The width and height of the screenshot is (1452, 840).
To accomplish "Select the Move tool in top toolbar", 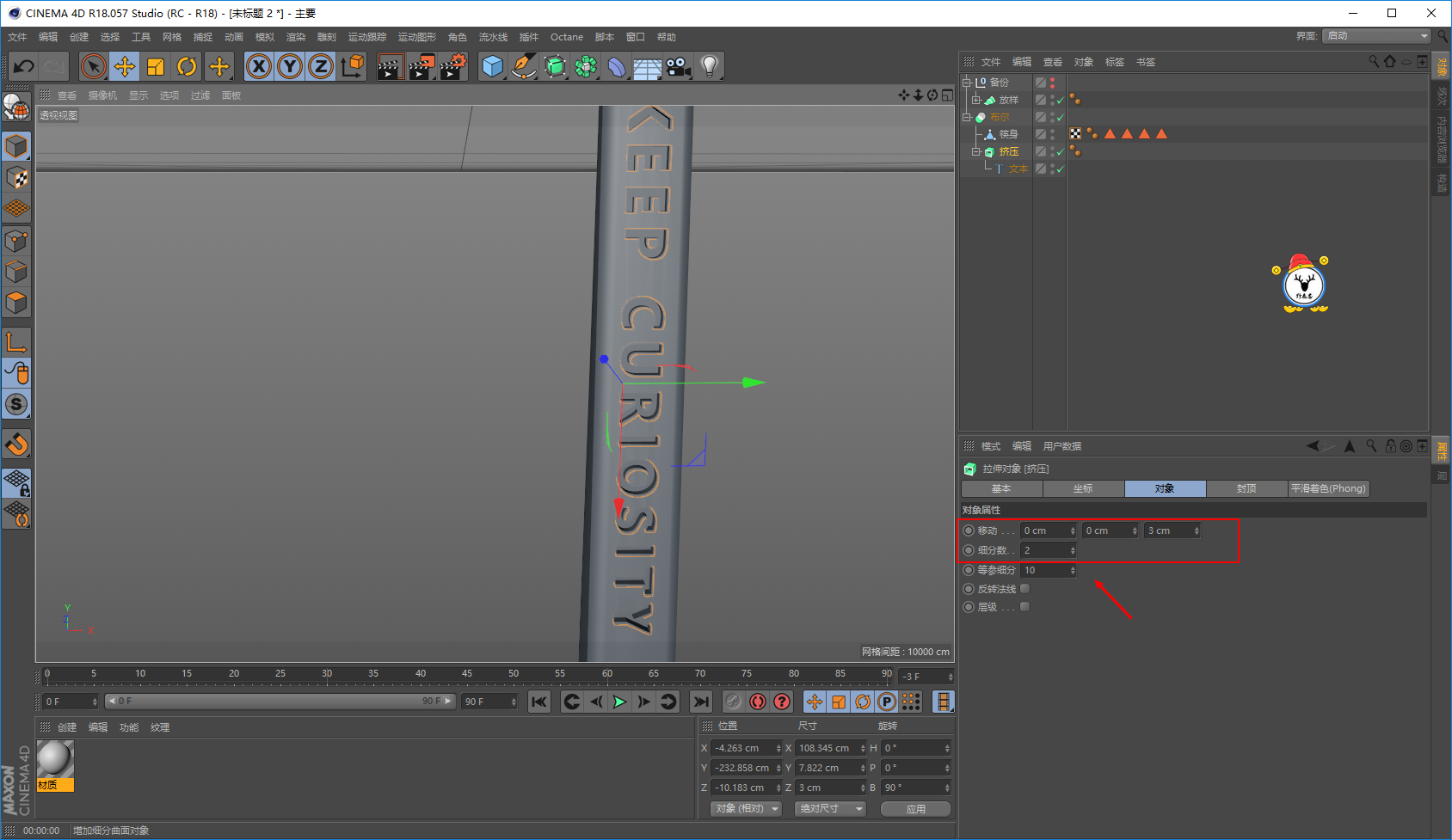I will [125, 66].
